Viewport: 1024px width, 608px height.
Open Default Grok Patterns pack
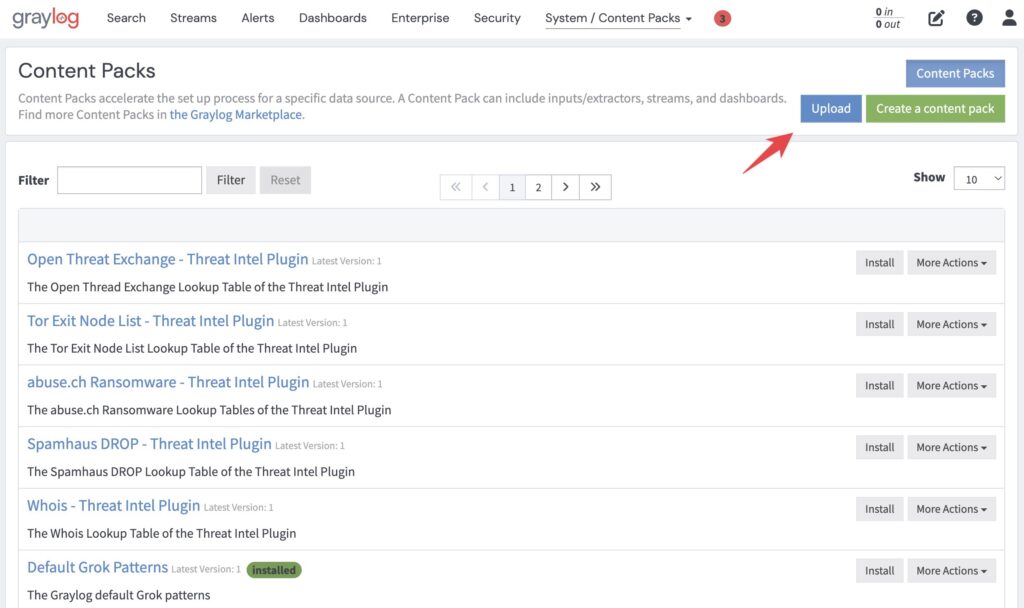click(97, 567)
